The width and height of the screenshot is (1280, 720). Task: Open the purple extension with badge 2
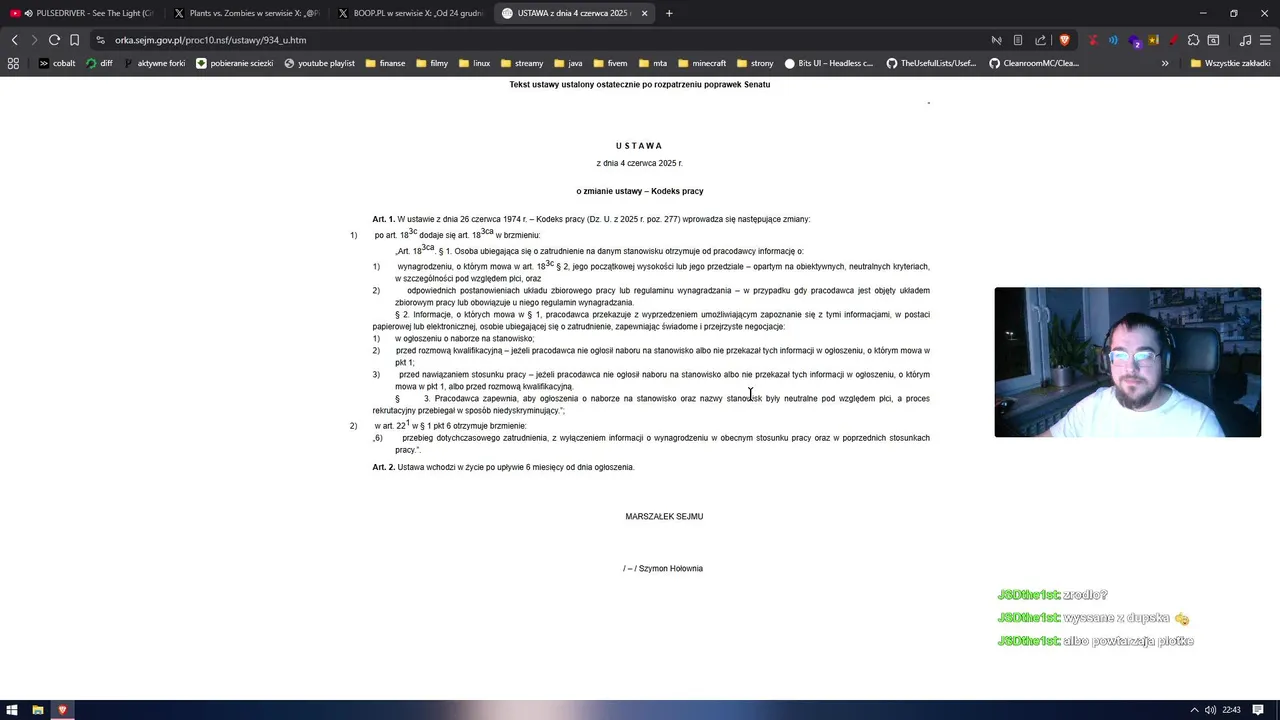[x=1134, y=41]
